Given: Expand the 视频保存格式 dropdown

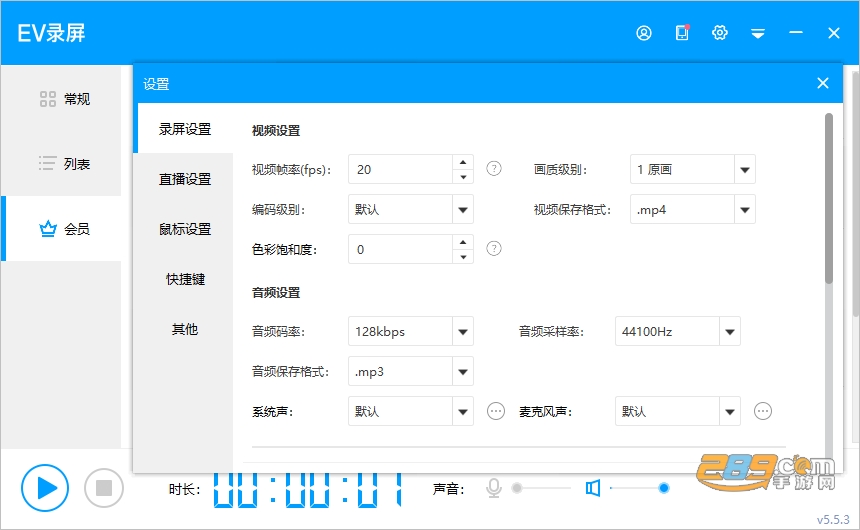Looking at the screenshot, I should coord(744,210).
